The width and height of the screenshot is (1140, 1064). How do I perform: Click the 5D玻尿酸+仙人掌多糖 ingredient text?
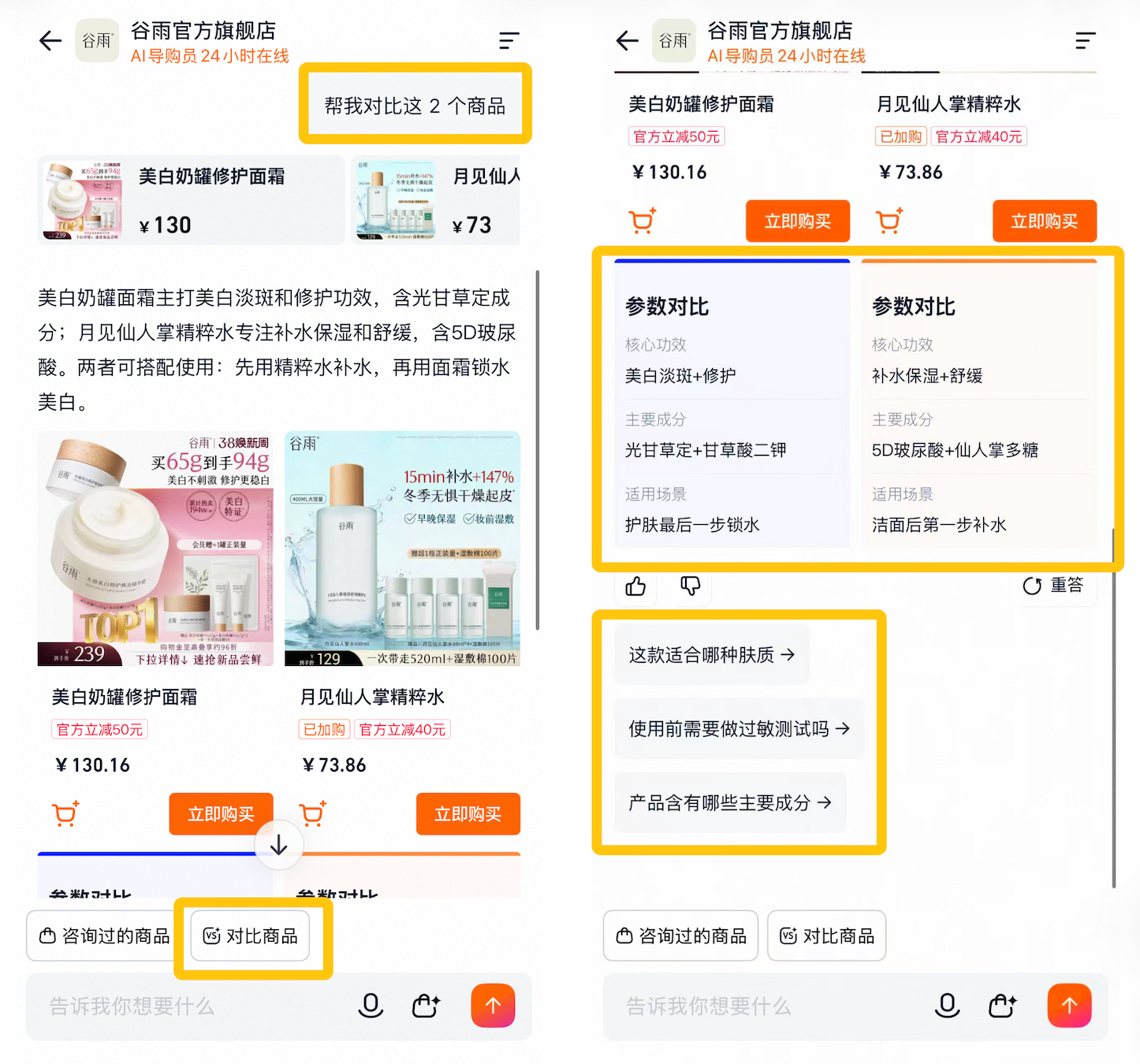[x=955, y=450]
